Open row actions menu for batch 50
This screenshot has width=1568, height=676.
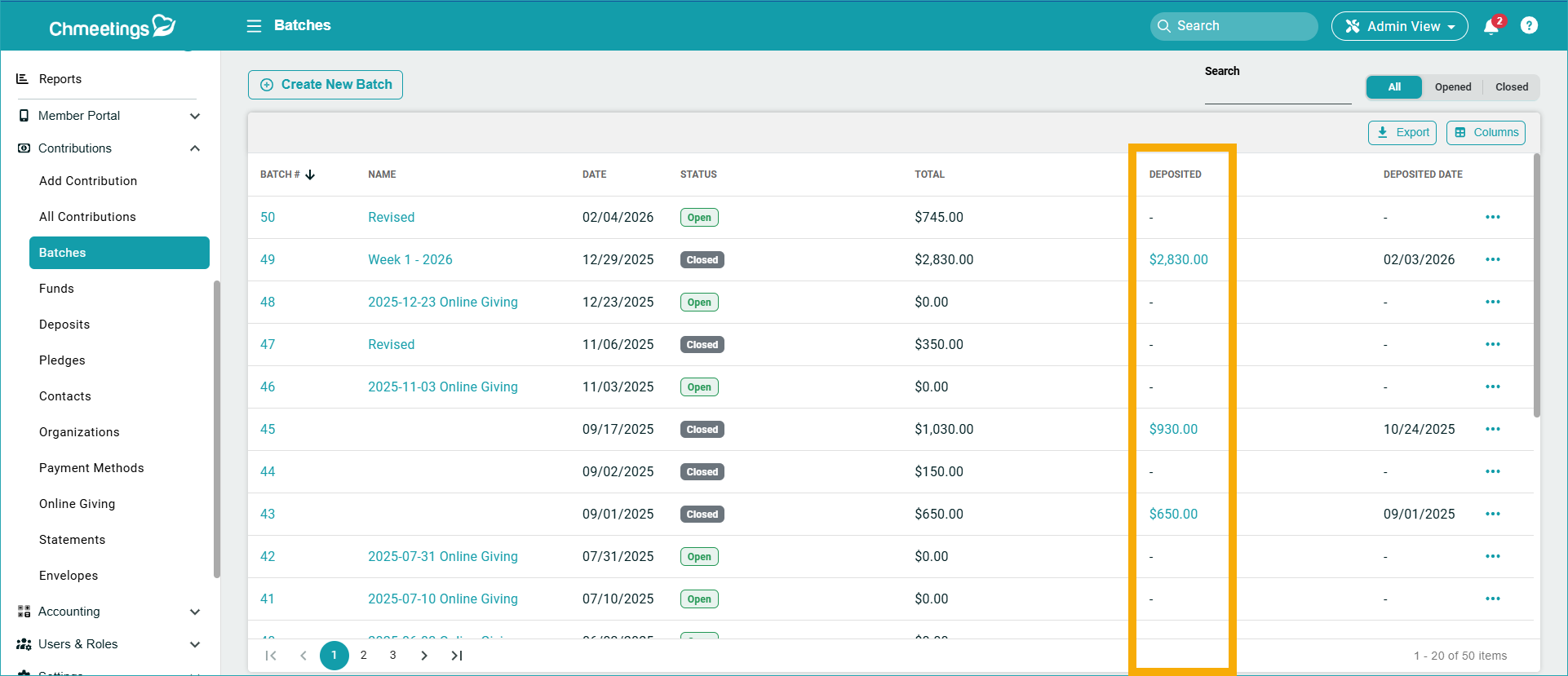(1493, 217)
